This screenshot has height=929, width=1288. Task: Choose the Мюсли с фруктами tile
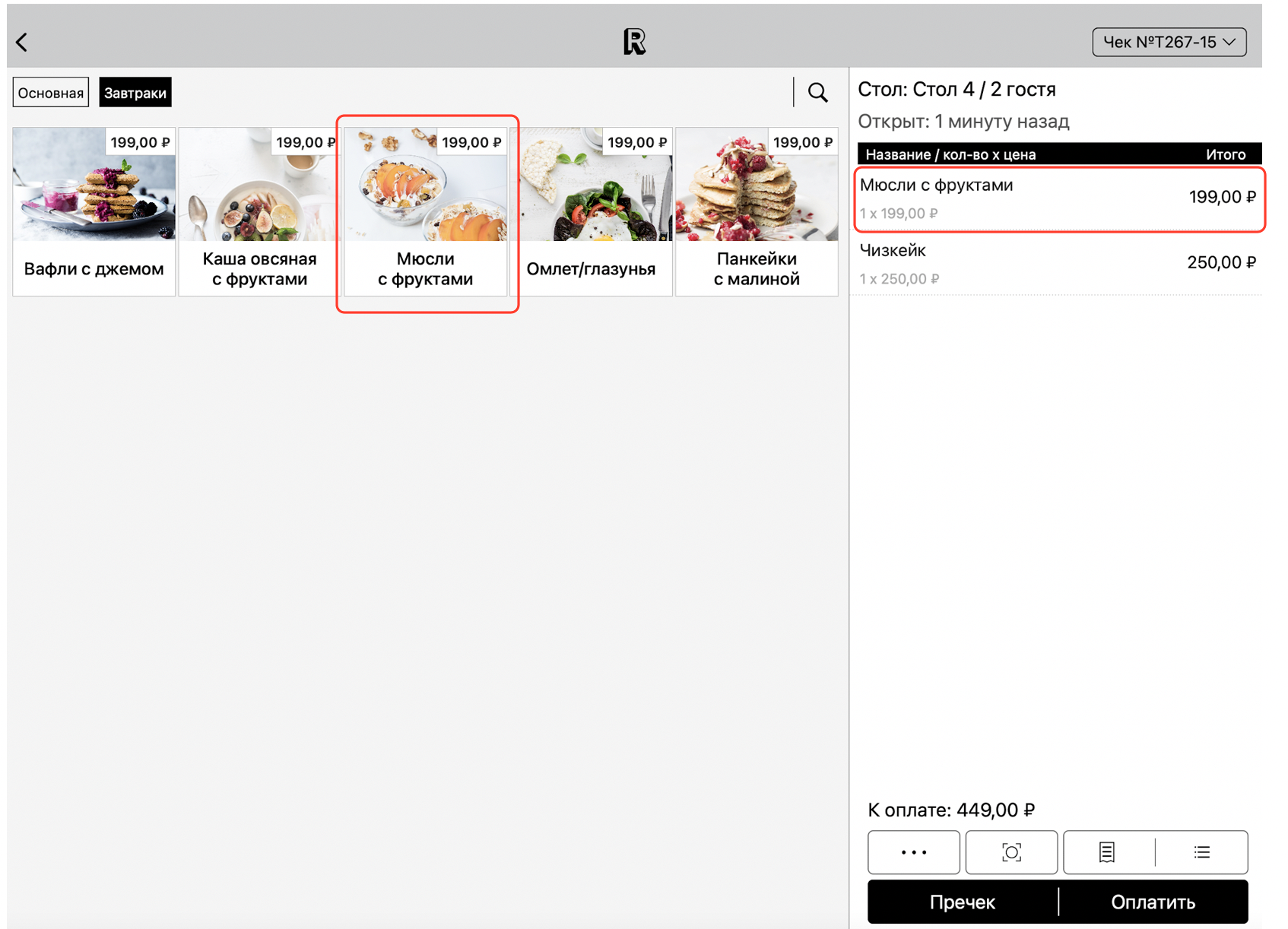[426, 211]
